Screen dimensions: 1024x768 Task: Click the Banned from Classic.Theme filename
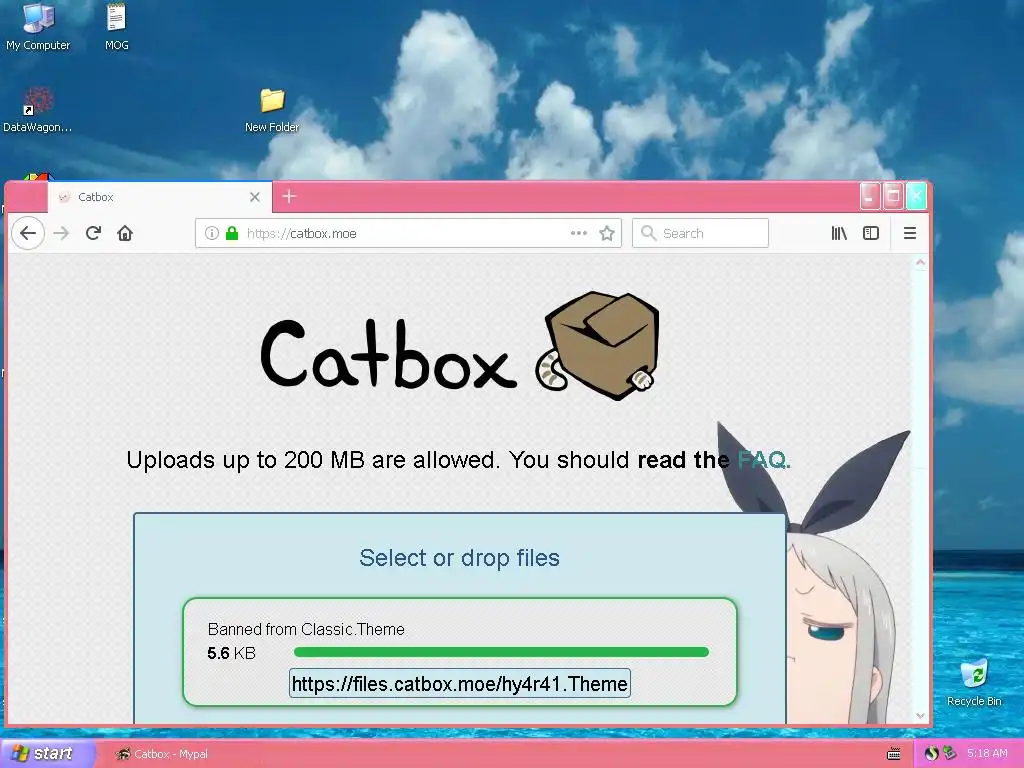[x=306, y=630]
